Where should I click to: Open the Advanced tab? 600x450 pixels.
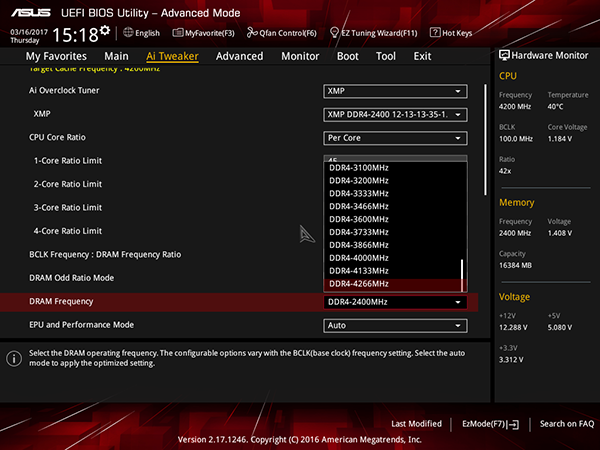pyautogui.click(x=240, y=56)
